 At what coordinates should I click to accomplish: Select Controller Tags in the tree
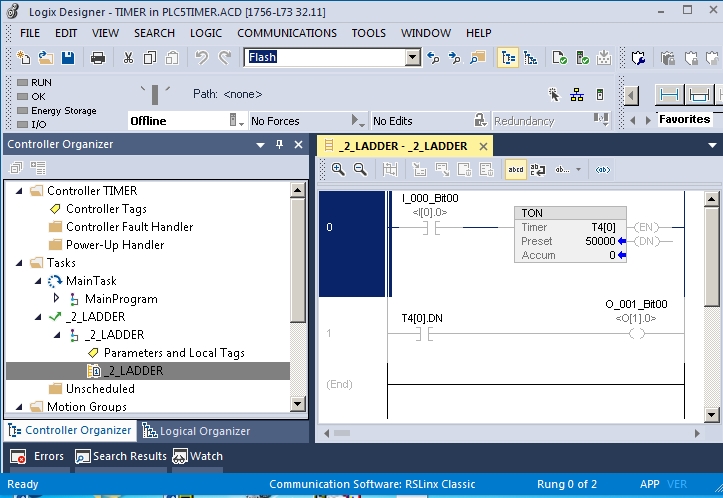pos(106,209)
